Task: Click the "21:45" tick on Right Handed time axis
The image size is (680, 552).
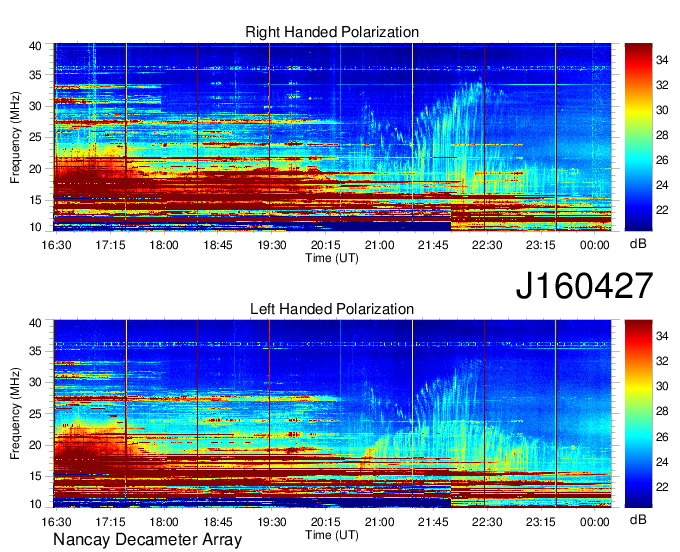Action: coord(433,245)
